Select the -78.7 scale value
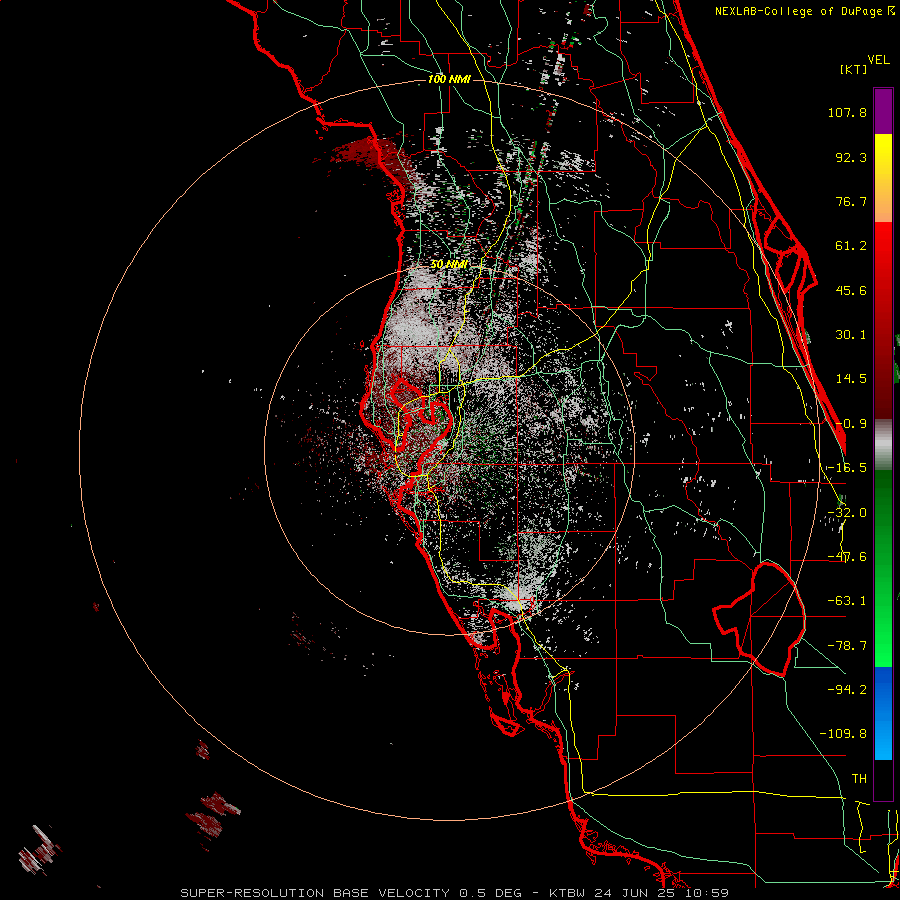This screenshot has height=900, width=900. 847,646
